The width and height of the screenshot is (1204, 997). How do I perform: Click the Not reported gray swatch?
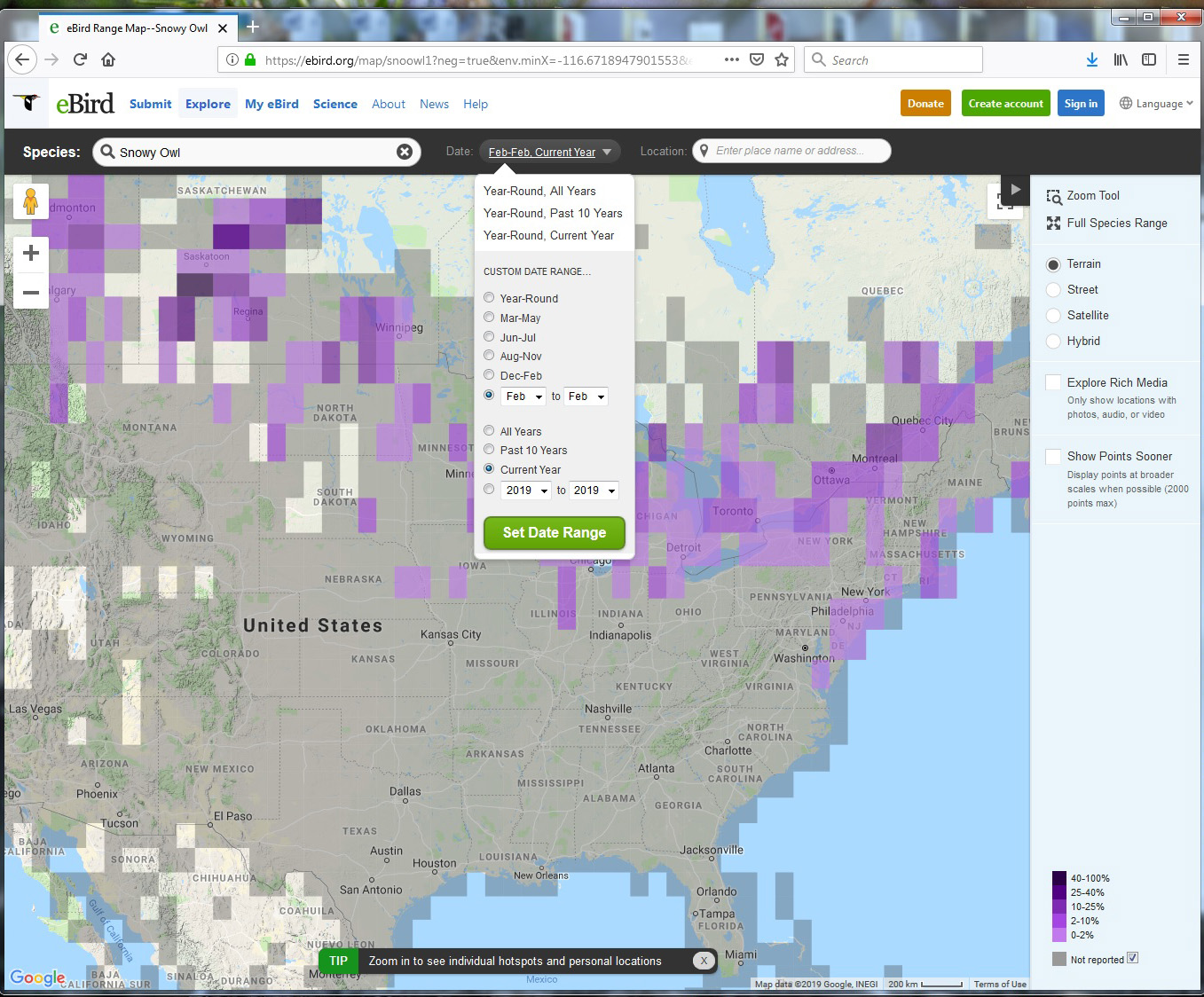1059,959
